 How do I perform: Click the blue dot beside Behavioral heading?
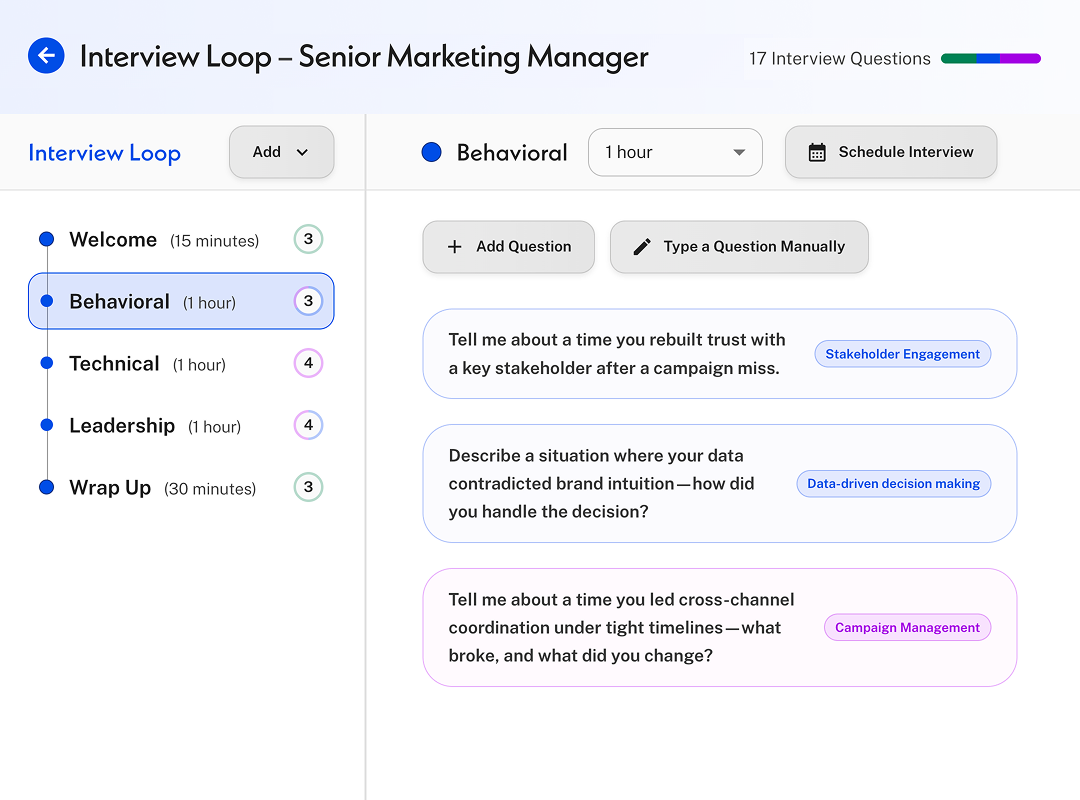click(x=432, y=153)
